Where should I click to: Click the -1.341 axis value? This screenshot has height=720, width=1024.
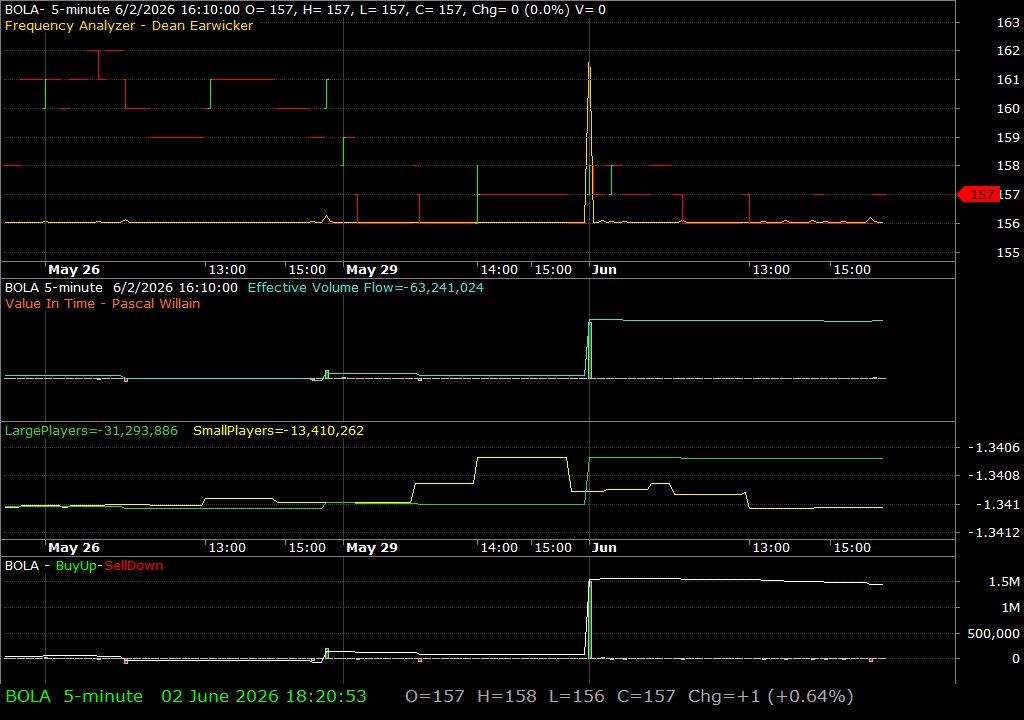(x=997, y=504)
